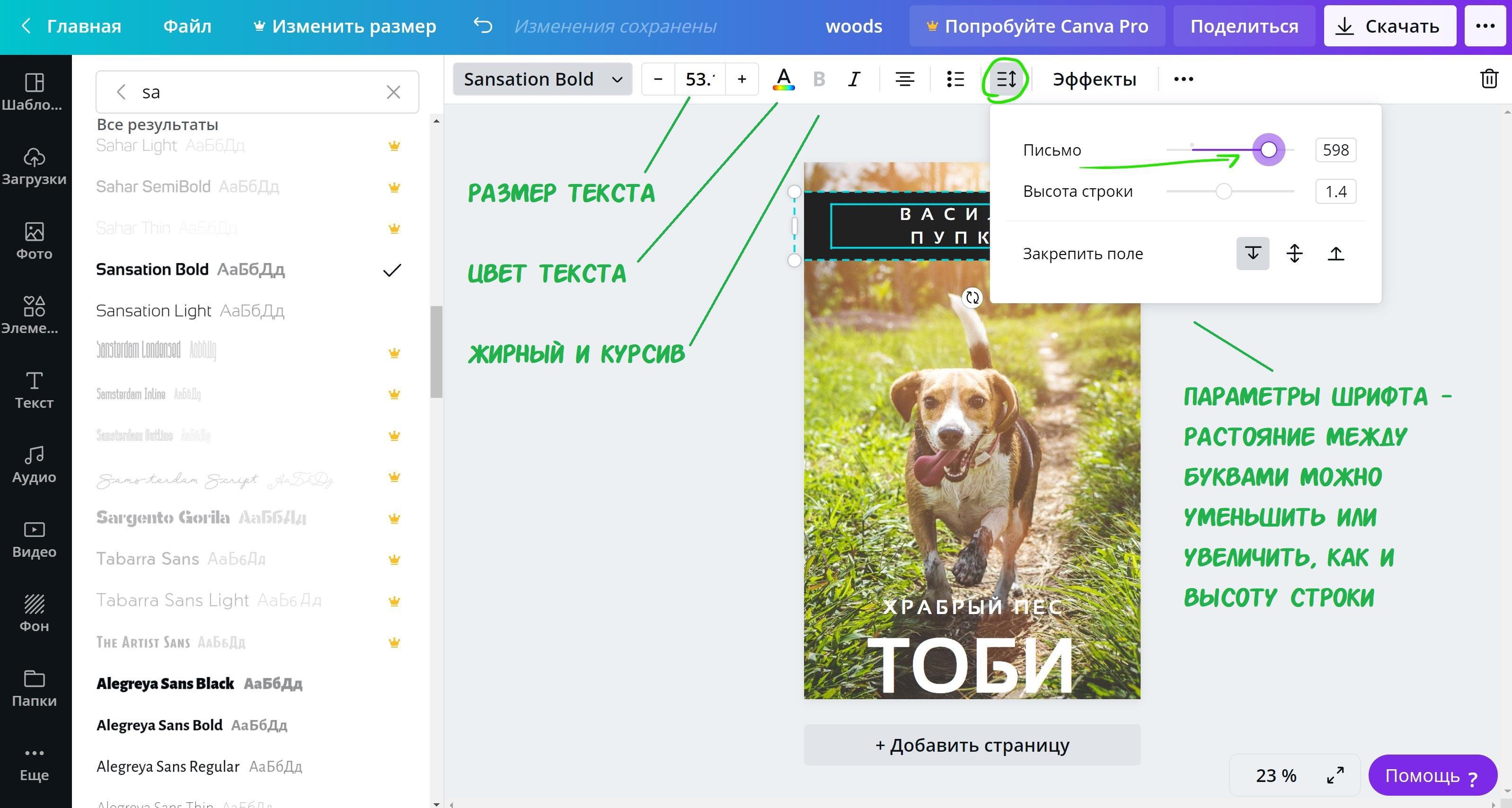
Task: Click the undo arrow icon
Action: click(483, 26)
